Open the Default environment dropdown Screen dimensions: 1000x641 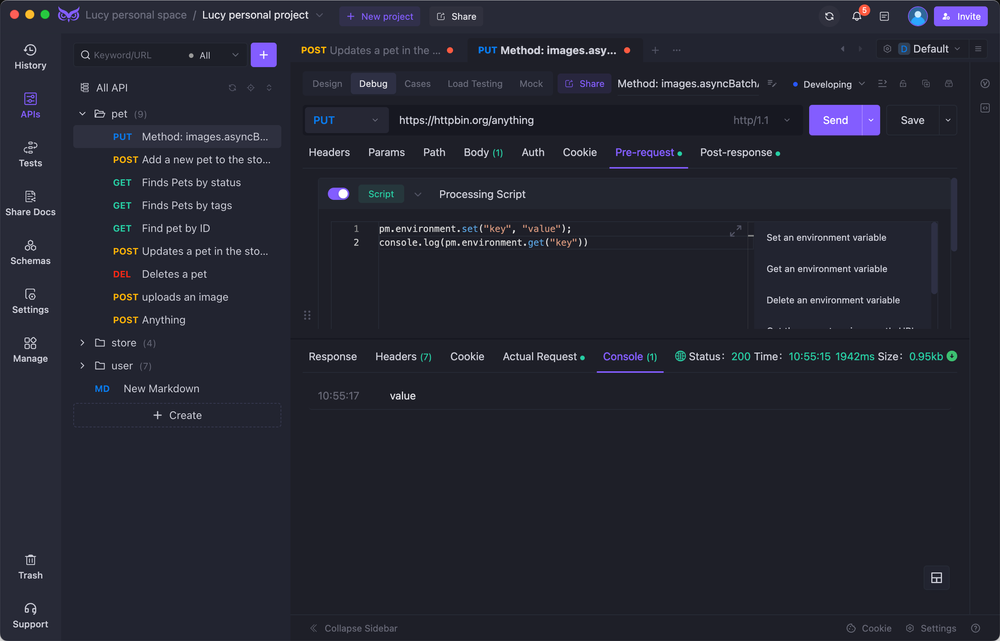pos(930,49)
